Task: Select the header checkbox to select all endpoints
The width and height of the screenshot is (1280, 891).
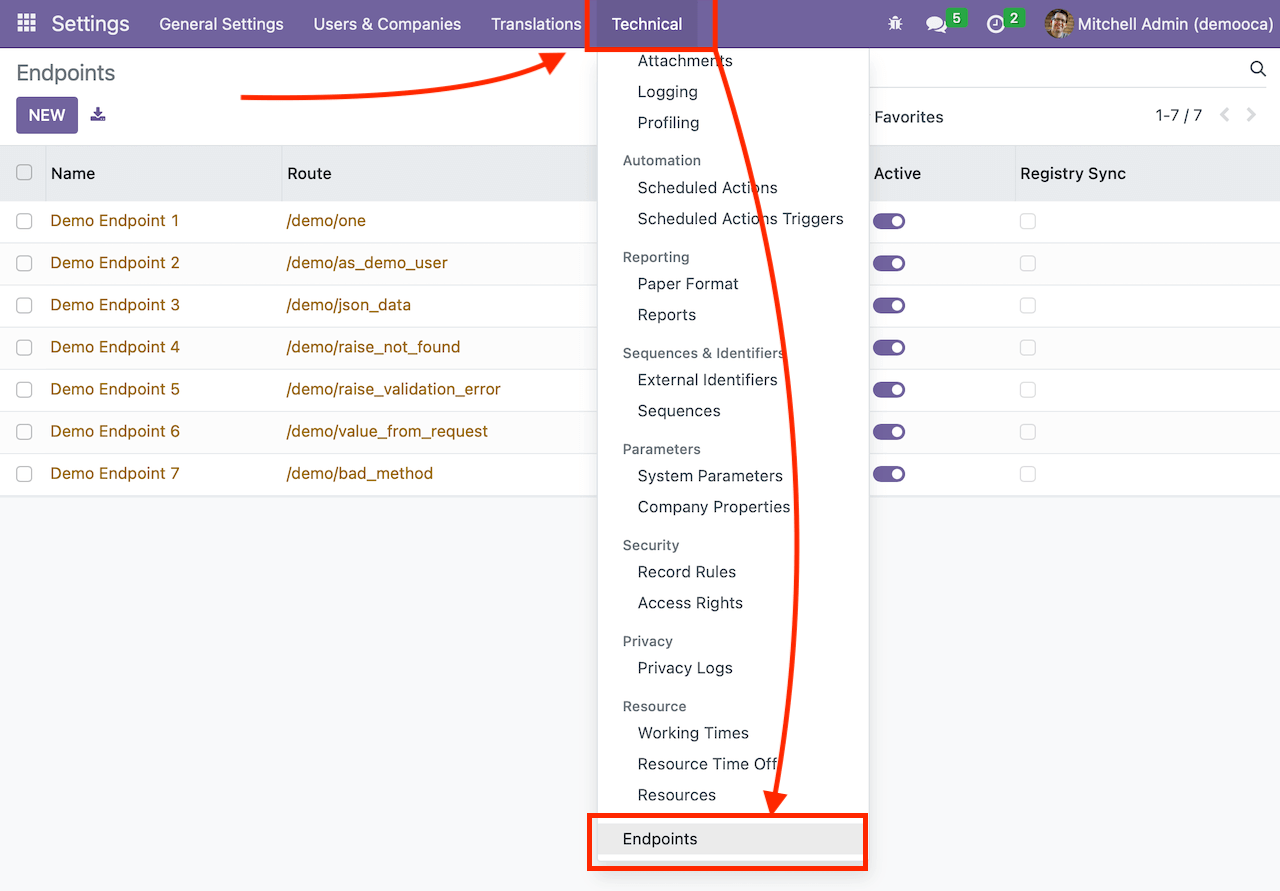Action: [24, 172]
